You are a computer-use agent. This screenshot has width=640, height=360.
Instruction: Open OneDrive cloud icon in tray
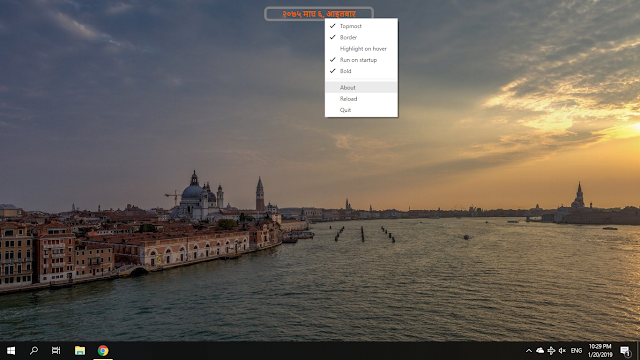540,351
